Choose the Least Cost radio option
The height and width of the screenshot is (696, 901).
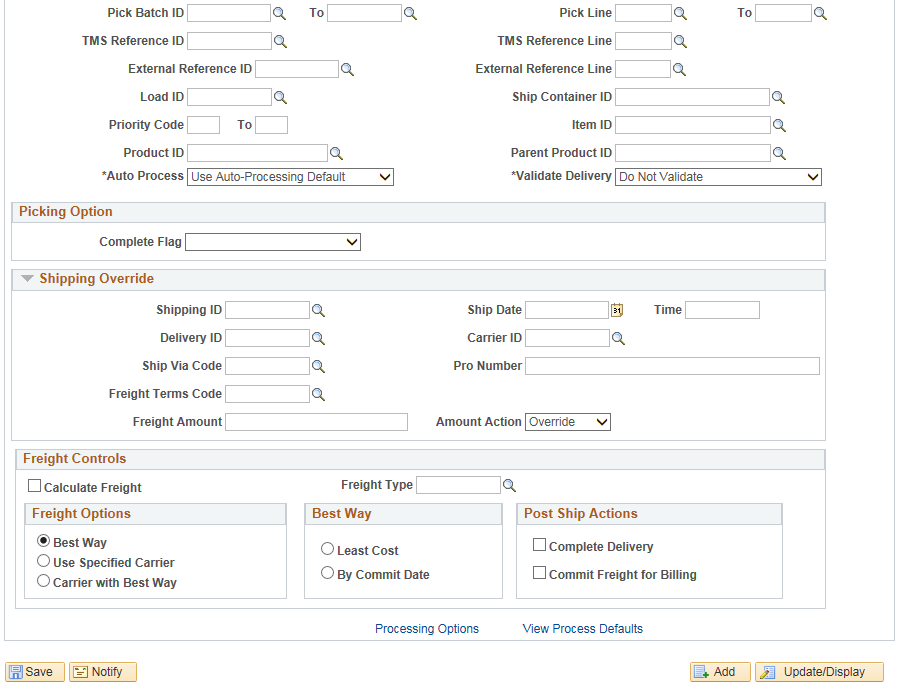(327, 549)
